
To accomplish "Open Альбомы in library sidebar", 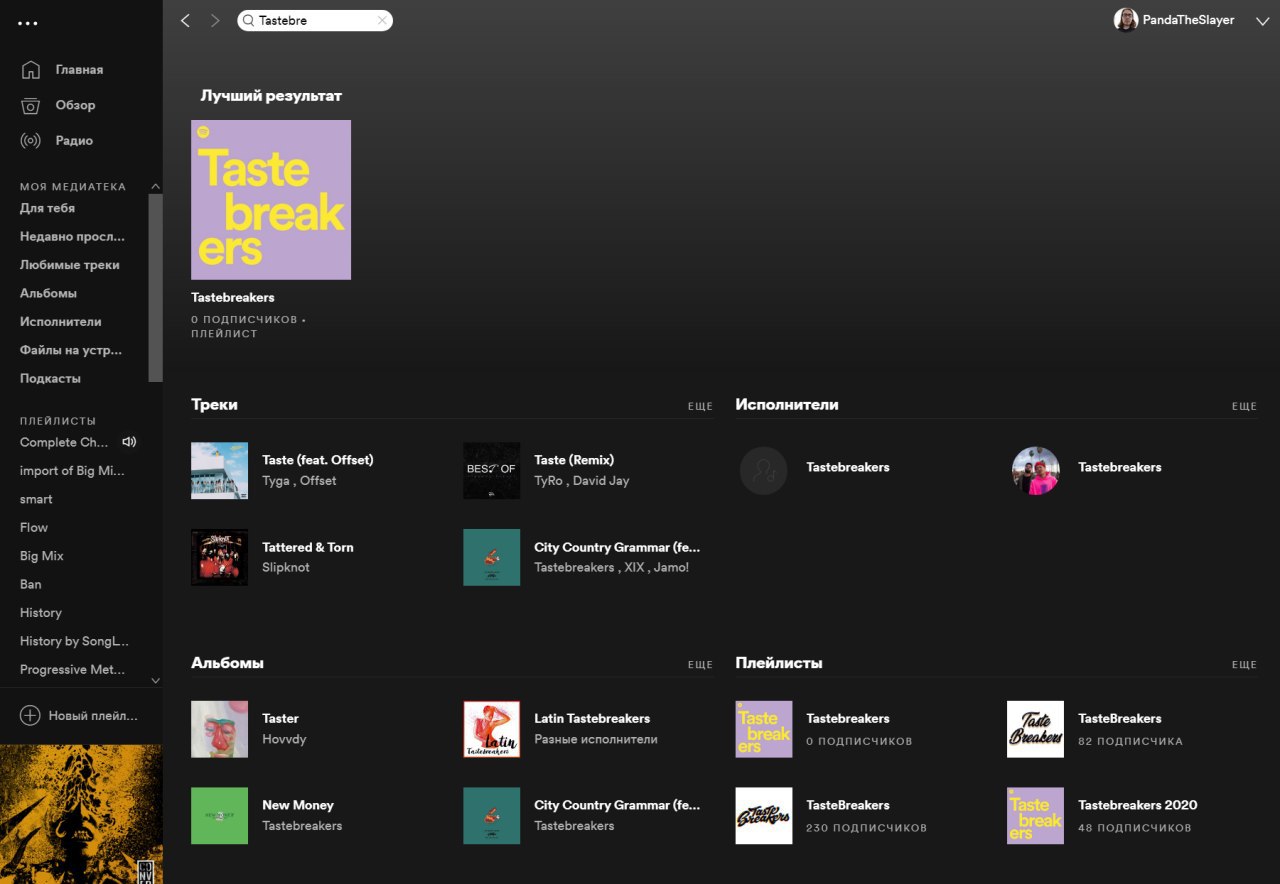I will click(48, 293).
